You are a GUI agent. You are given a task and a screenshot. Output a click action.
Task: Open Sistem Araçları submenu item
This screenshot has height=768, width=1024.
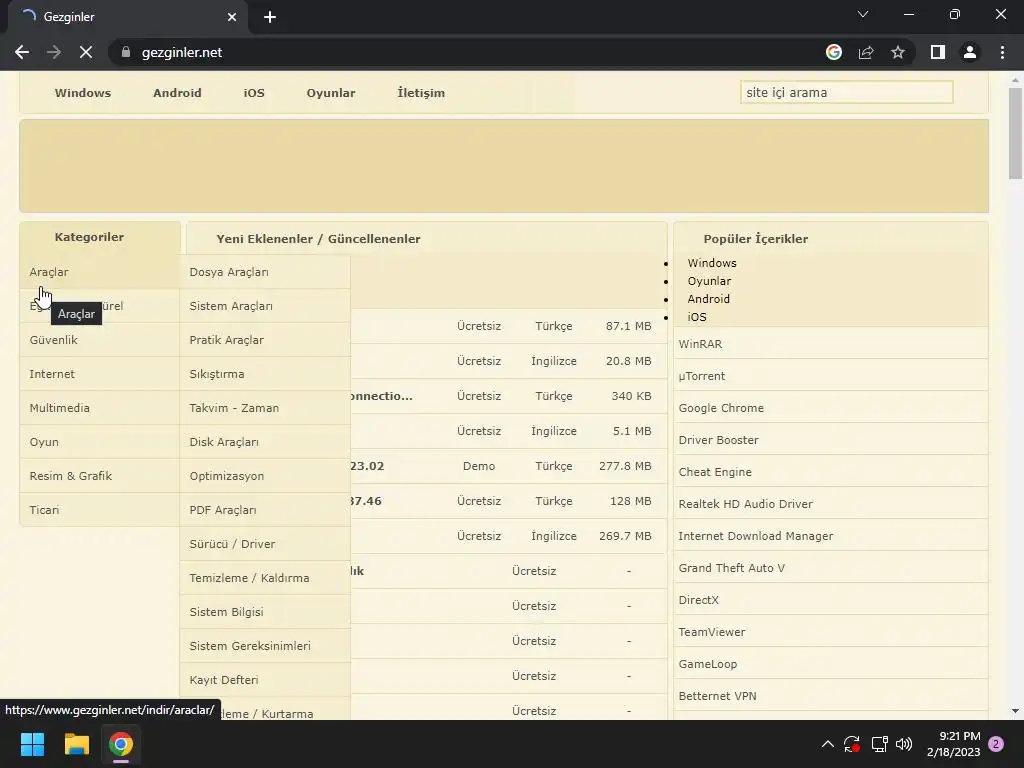point(265,306)
